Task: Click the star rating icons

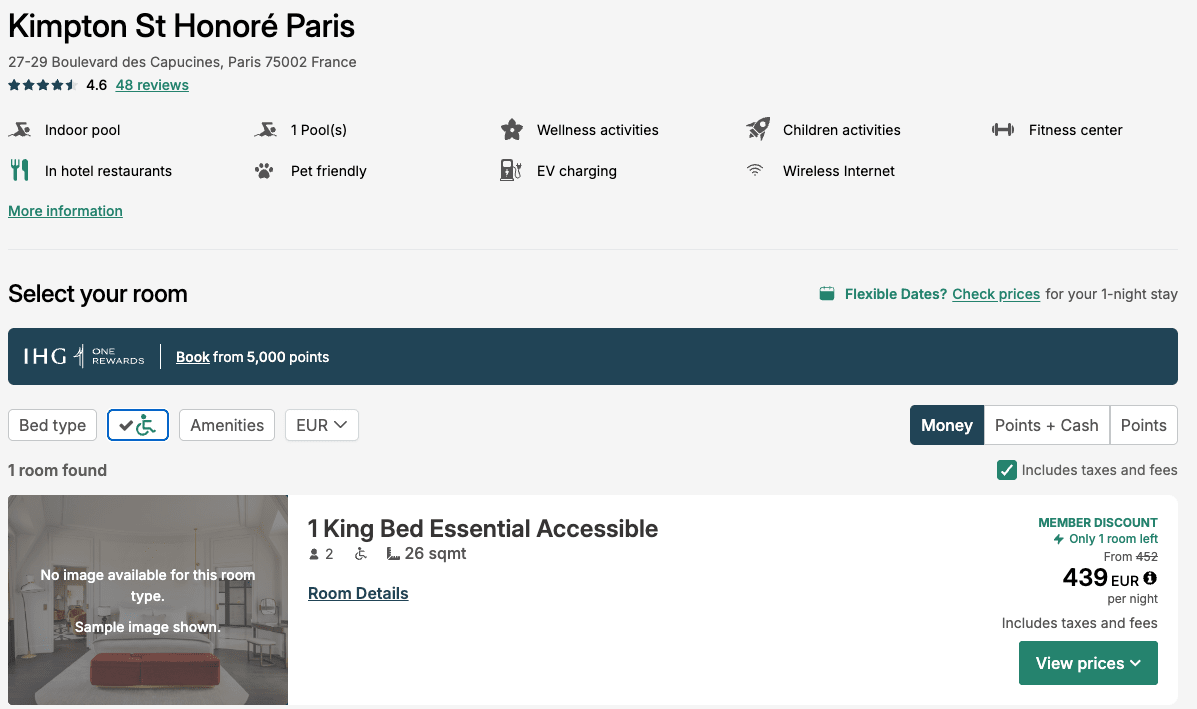Action: pos(43,85)
